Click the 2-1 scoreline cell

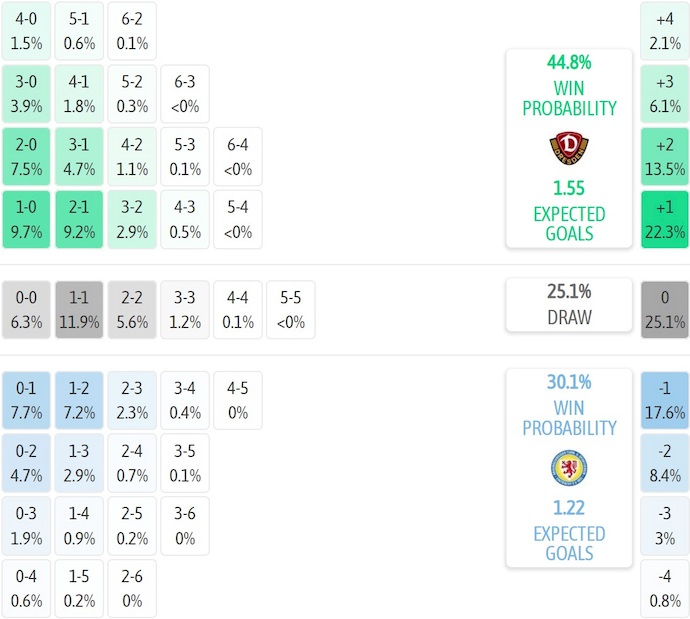(79, 220)
